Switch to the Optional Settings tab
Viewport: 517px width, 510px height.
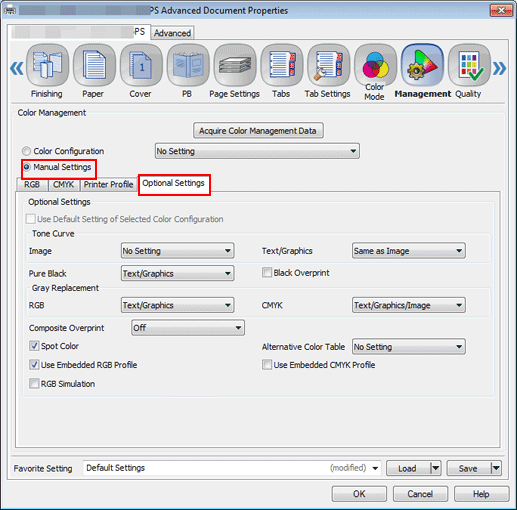coord(174,183)
